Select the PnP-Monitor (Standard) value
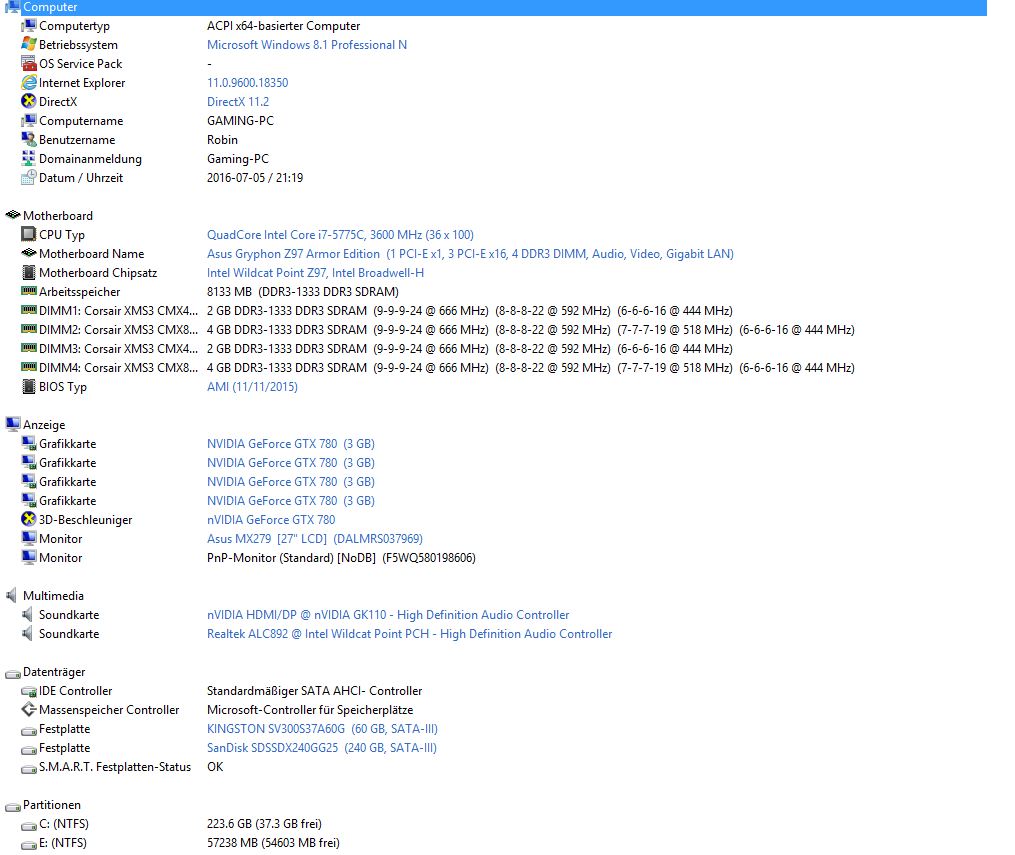Image resolution: width=1015 pixels, height=855 pixels. pyautogui.click(x=341, y=557)
